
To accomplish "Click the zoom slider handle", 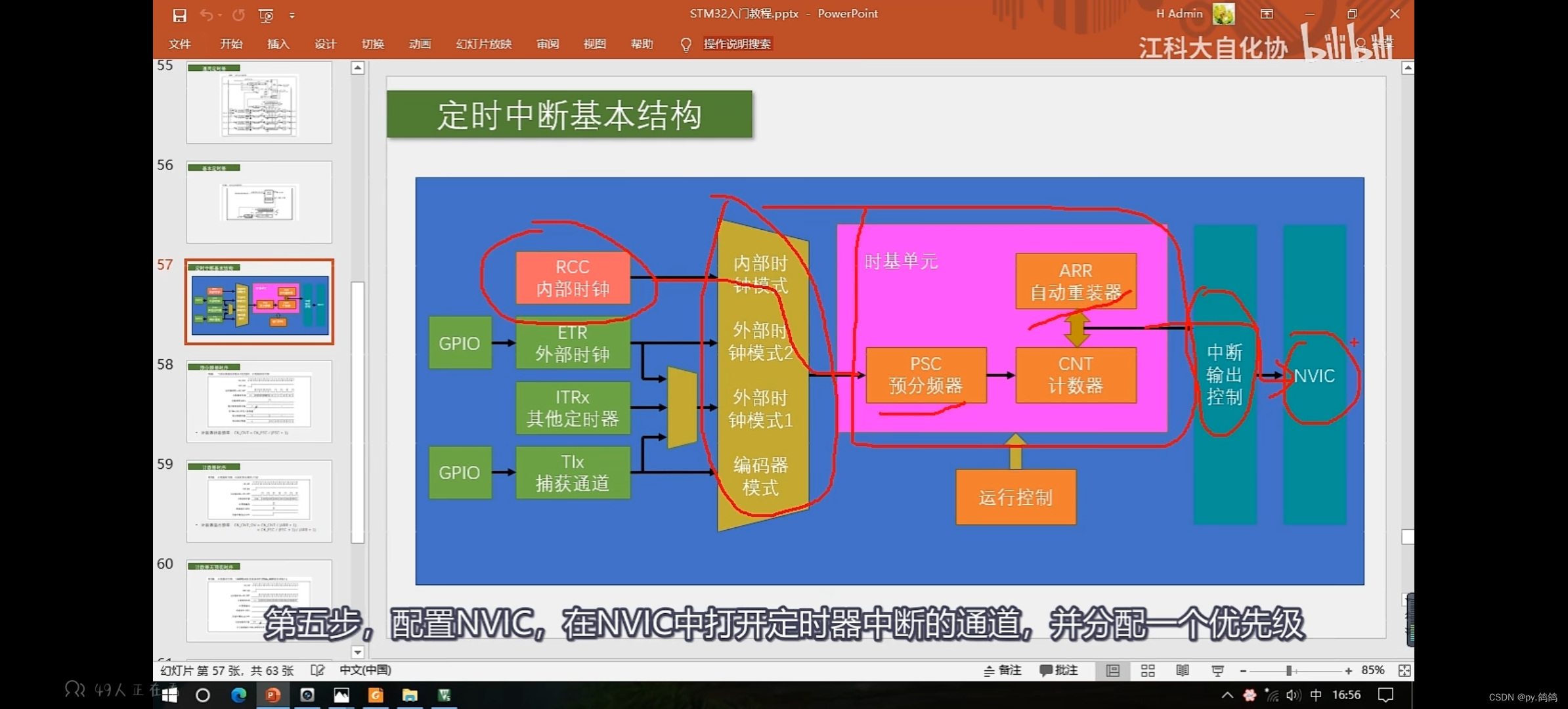I will click(x=1289, y=670).
